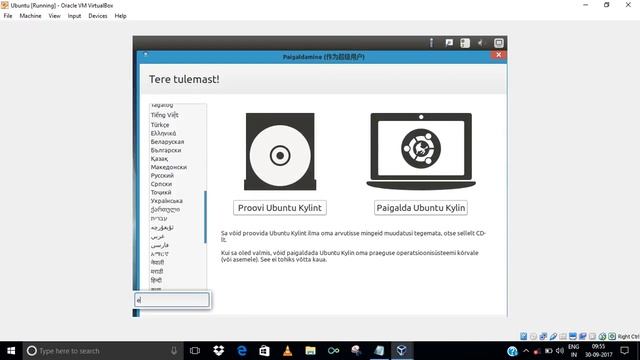
Task: Select Беларуская in the language list
Action: coord(167,142)
